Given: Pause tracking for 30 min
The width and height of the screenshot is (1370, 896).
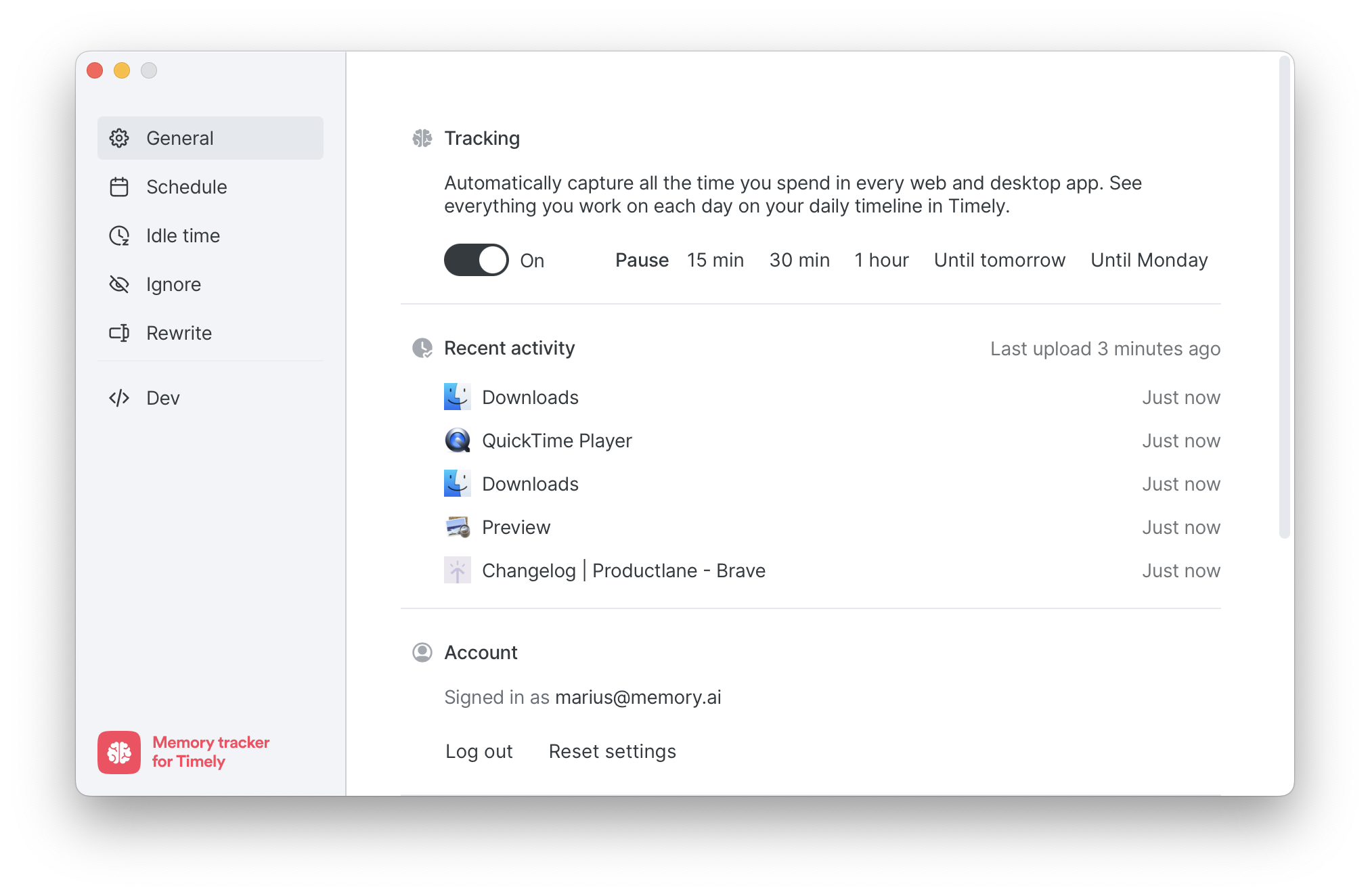Looking at the screenshot, I should click(x=799, y=260).
